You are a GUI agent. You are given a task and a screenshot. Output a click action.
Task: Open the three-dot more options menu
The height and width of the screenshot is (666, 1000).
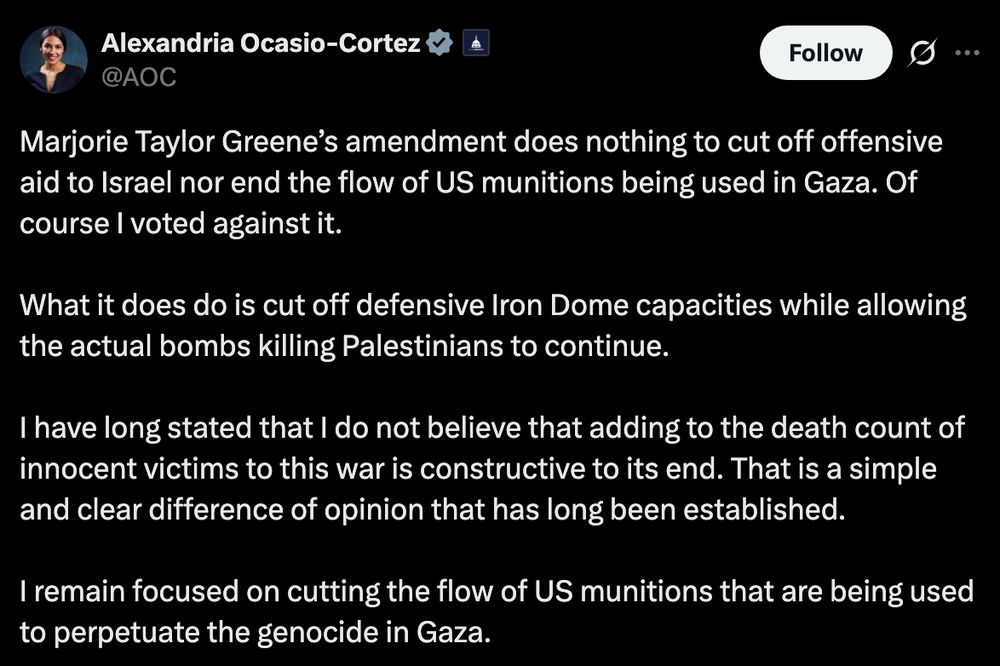pos(967,53)
